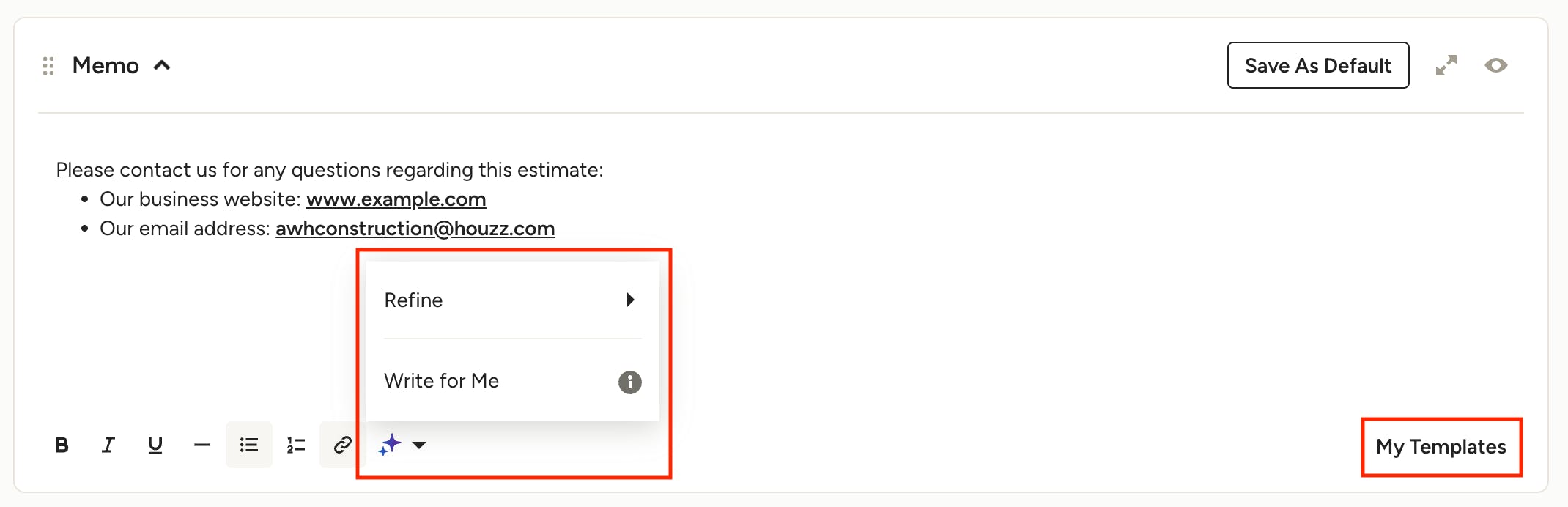1568x507 pixels.
Task: Show info about Write for Me
Action: pyautogui.click(x=630, y=382)
